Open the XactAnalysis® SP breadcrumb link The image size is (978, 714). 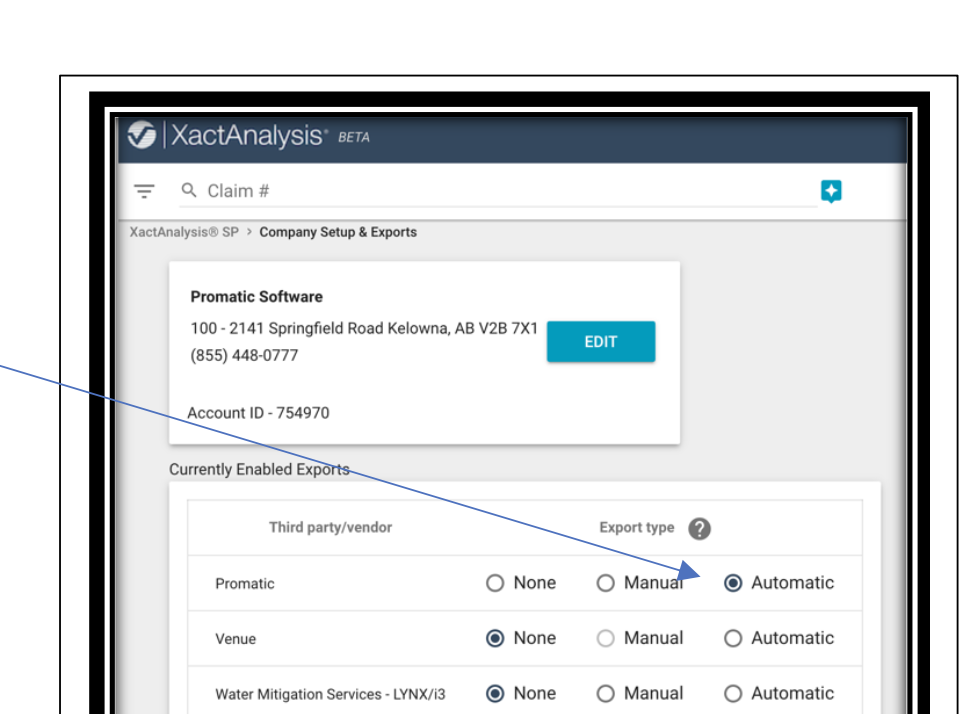click(183, 232)
